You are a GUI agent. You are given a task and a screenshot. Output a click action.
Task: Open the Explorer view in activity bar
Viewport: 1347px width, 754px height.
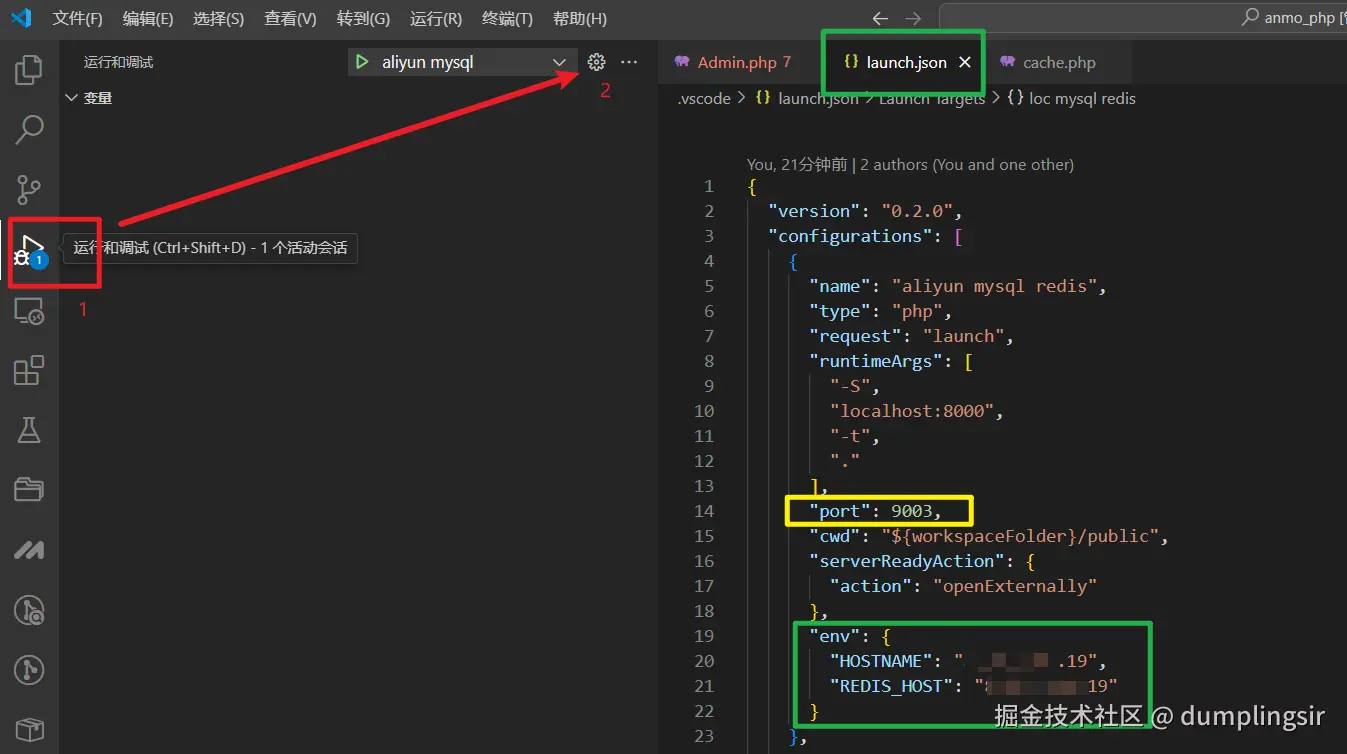coord(29,69)
